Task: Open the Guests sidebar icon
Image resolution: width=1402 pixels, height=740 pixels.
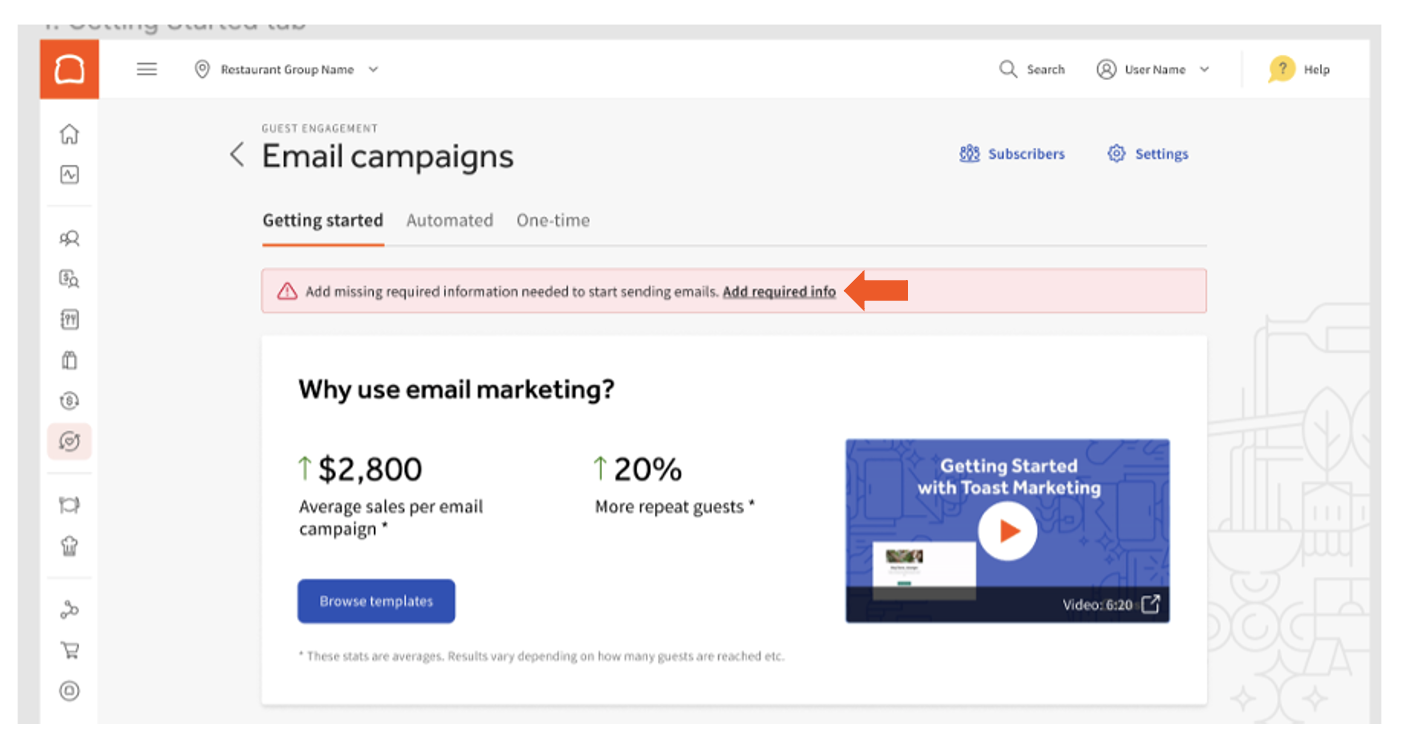Action: (x=69, y=237)
